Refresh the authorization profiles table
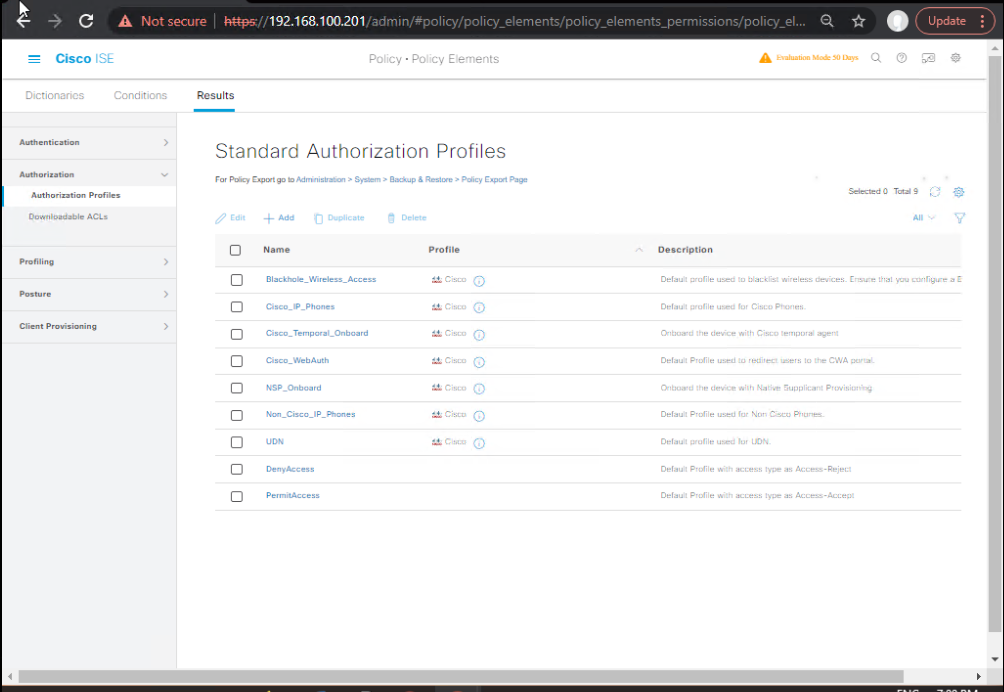This screenshot has width=1004, height=692. coord(935,191)
